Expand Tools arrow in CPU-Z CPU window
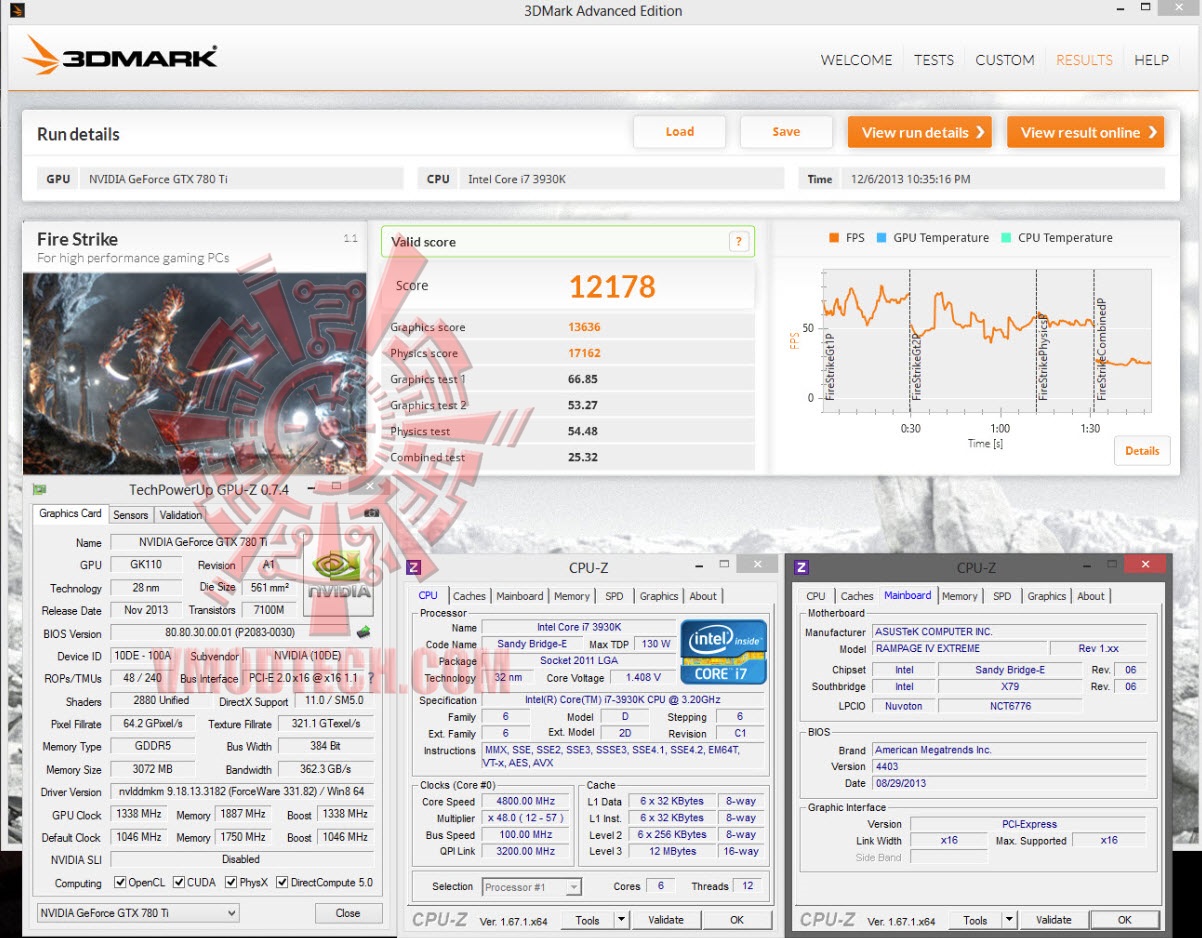 621,920
